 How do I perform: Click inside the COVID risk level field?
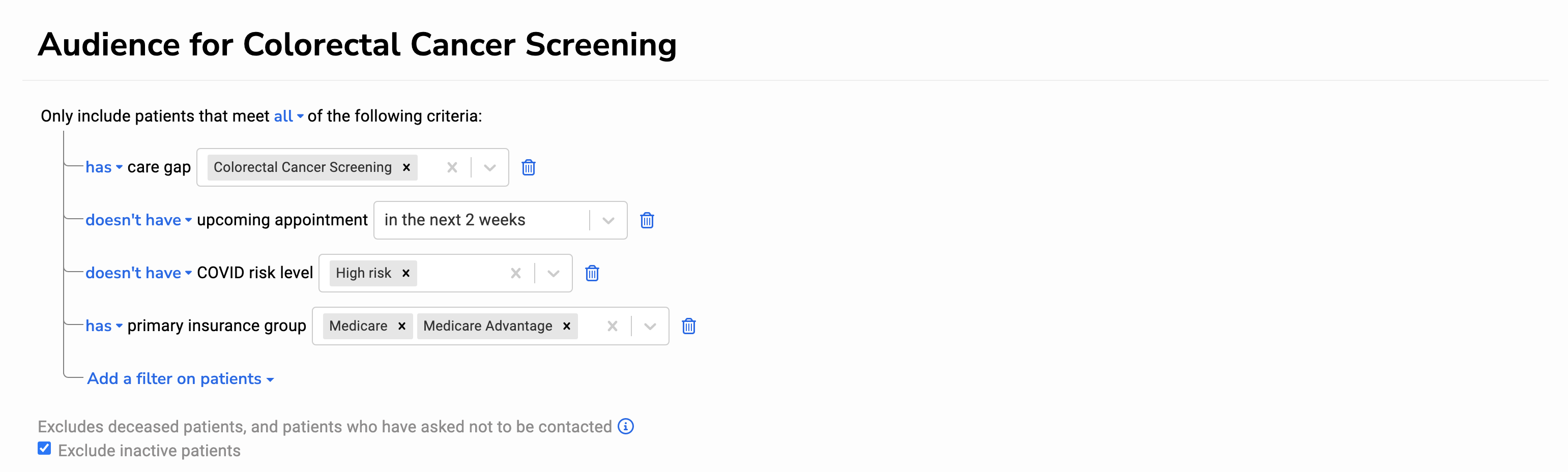click(462, 273)
